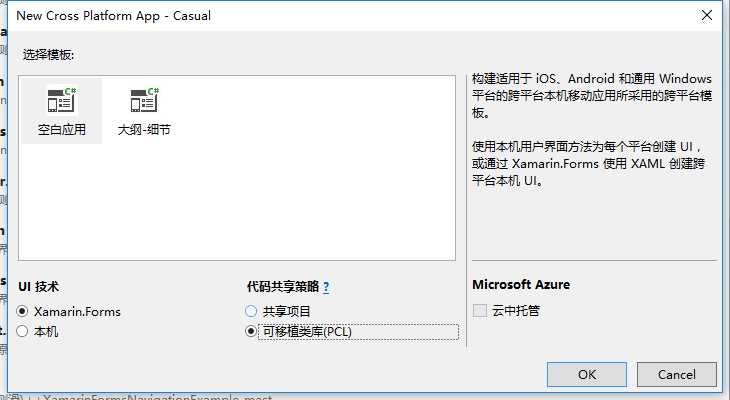Choose the Xamarin.Forms radio button
The image size is (730, 400).
coord(23,311)
